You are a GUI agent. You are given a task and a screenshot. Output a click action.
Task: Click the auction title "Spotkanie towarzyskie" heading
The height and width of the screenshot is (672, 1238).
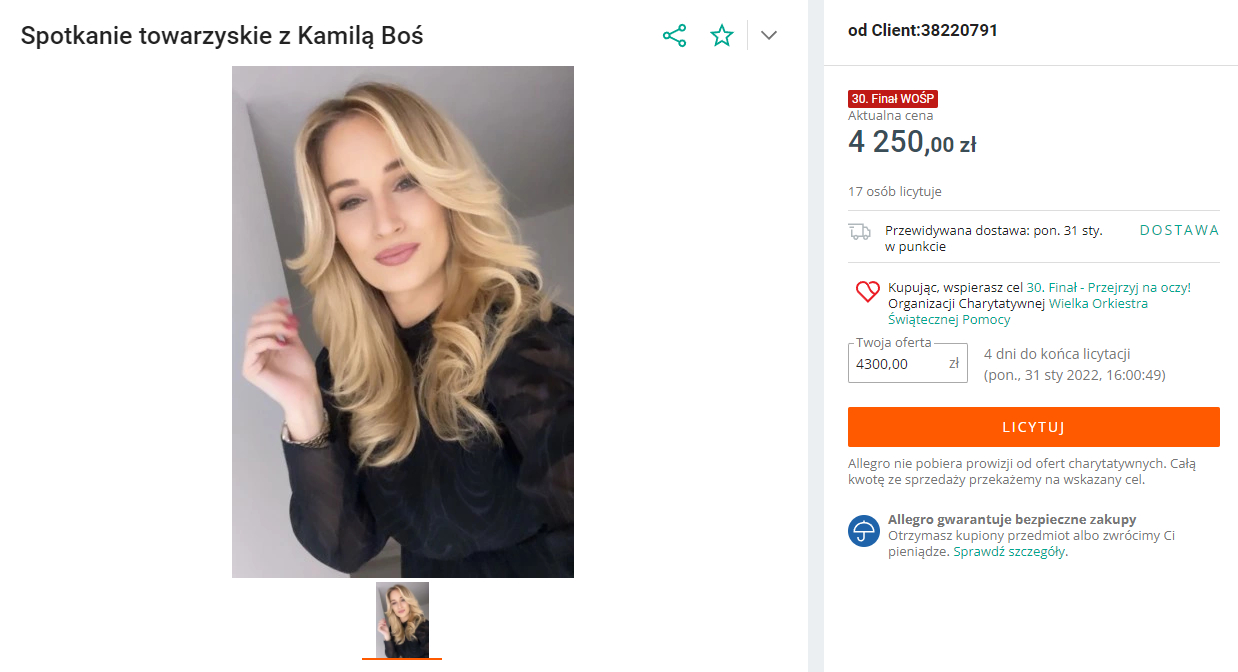[222, 36]
